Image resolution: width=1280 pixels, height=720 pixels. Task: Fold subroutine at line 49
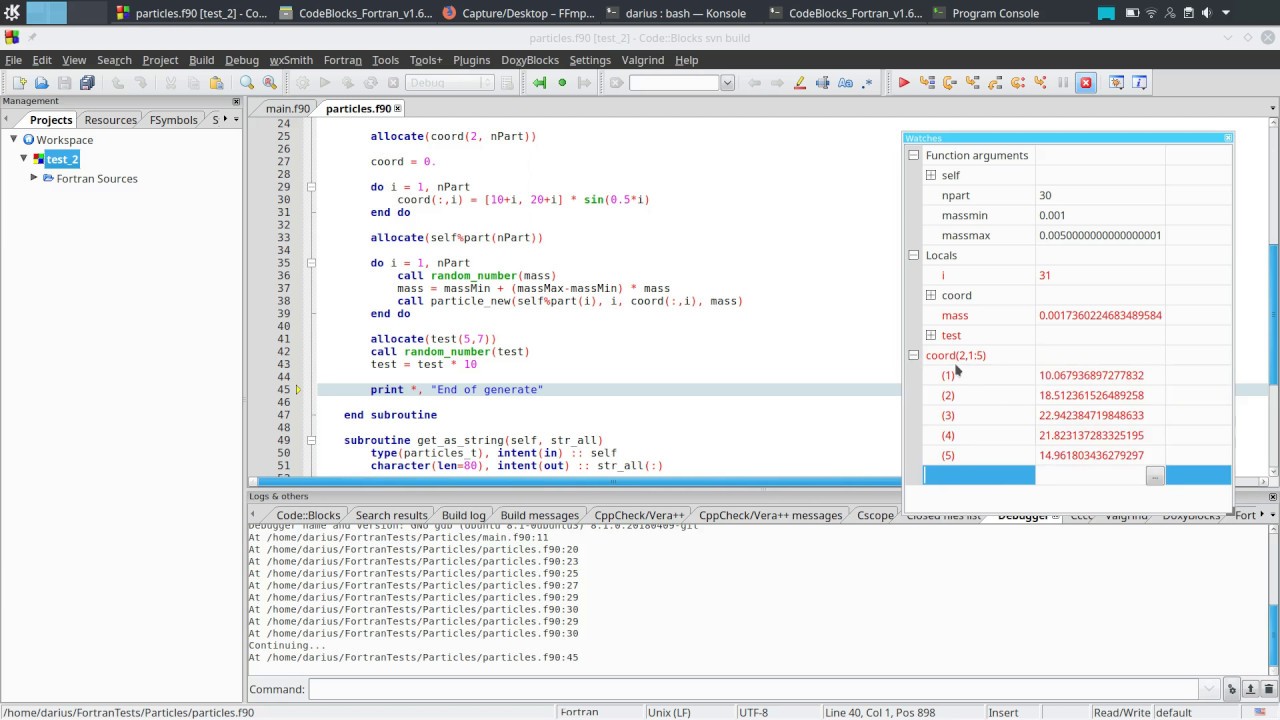[x=311, y=440]
